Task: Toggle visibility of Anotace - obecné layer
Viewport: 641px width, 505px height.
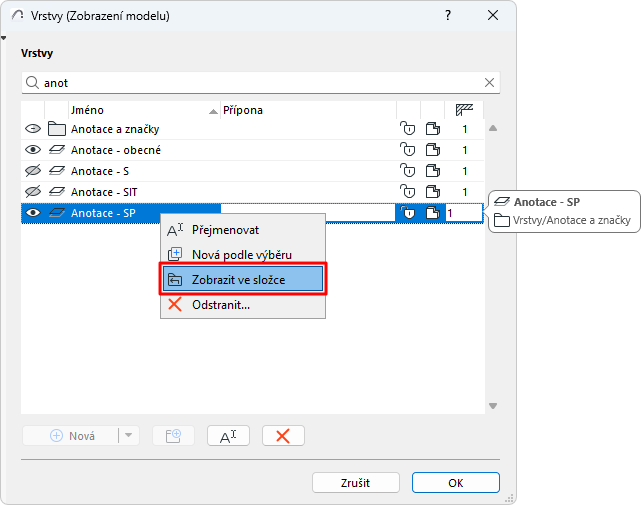Action: (33, 150)
